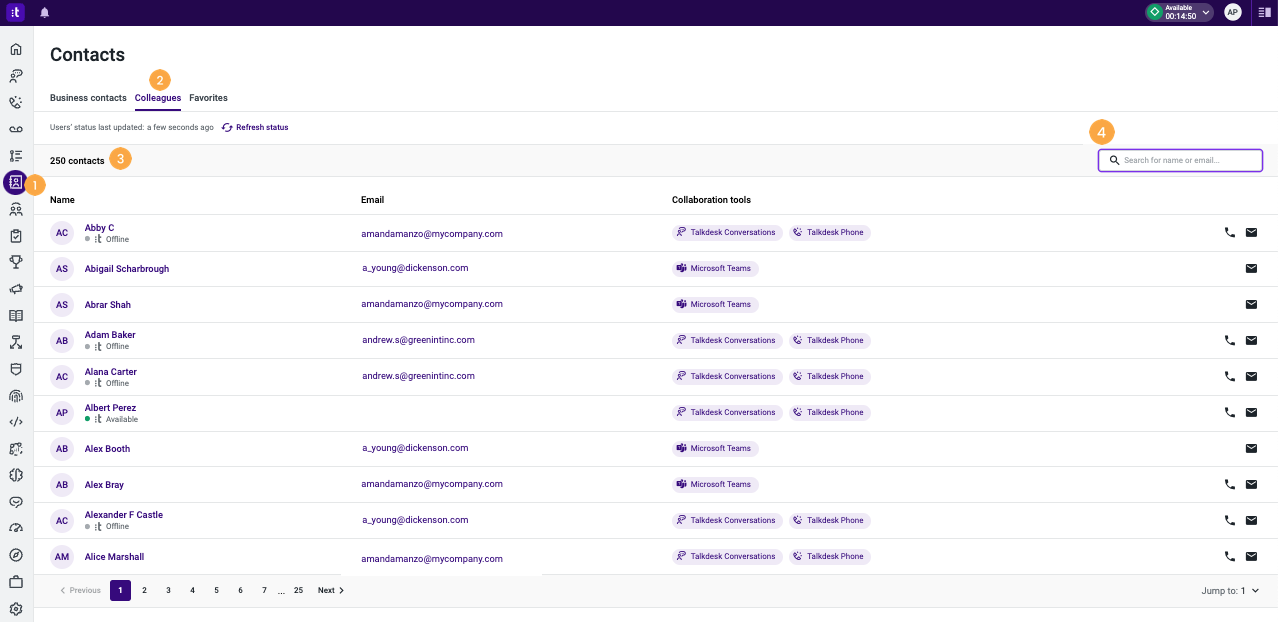This screenshot has height=622, width=1278.
Task: Click the search for name or email field
Action: [x=1180, y=160]
